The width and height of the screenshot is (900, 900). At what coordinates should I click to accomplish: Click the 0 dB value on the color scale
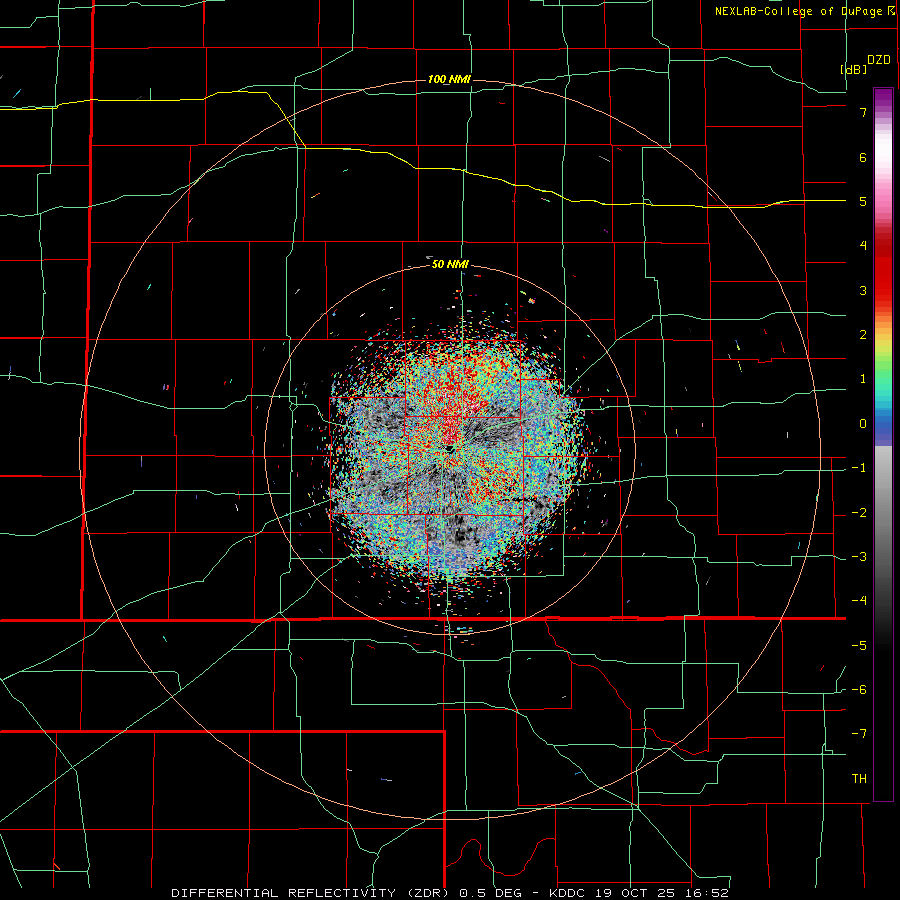click(863, 424)
